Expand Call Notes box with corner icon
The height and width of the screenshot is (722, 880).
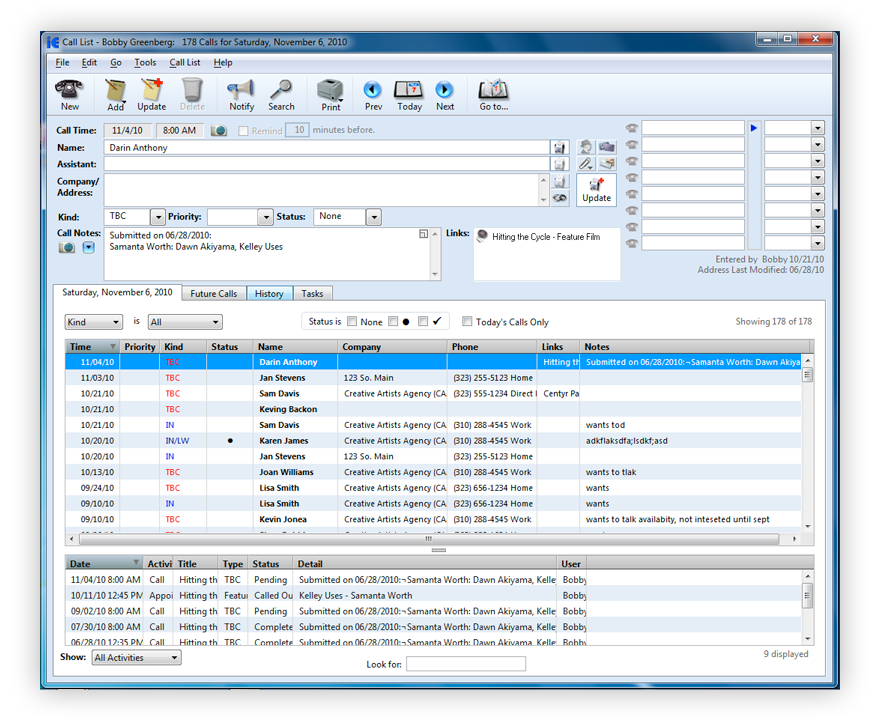pyautogui.click(x=424, y=234)
